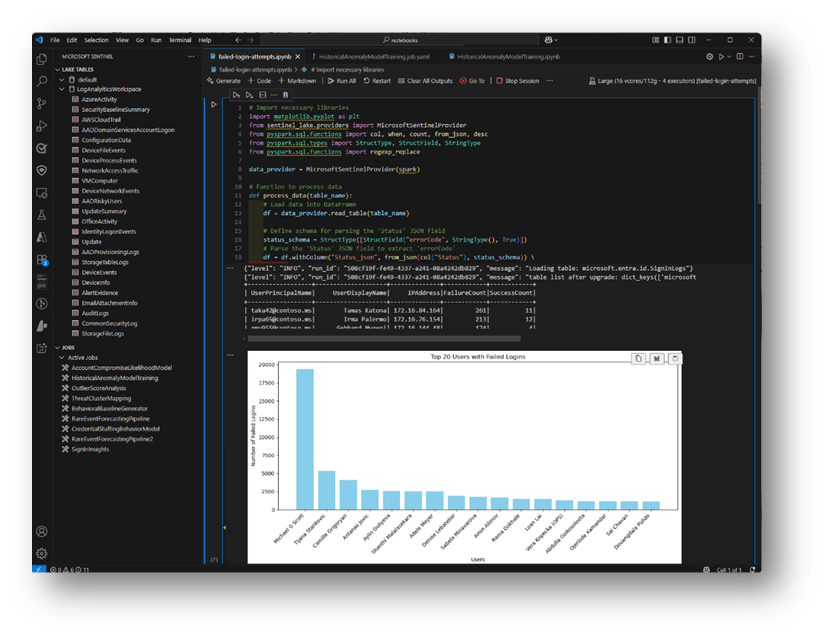Open the Customize Layout button
This screenshot has width=827, height=638.
(x=656, y=40)
